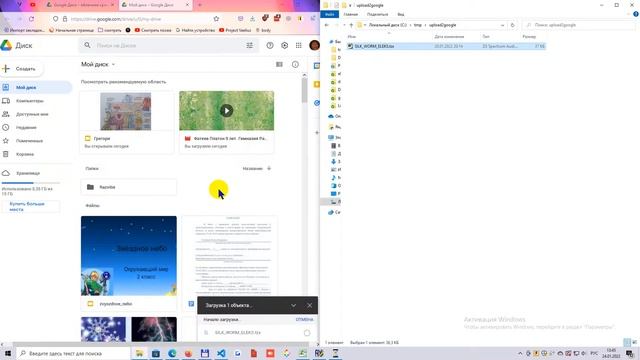Sort by Дата изменения column

click(449, 37)
